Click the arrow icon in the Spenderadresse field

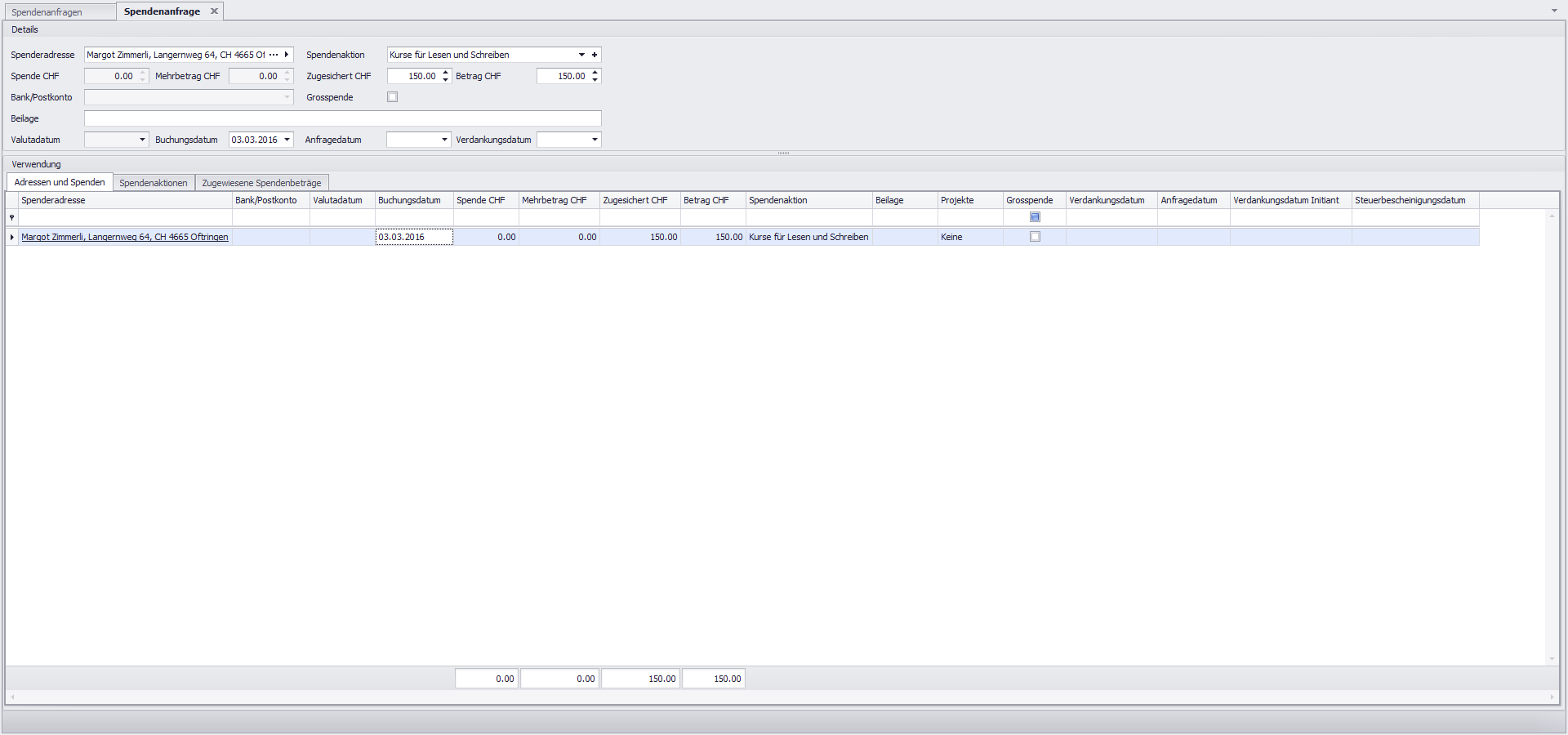(x=287, y=55)
